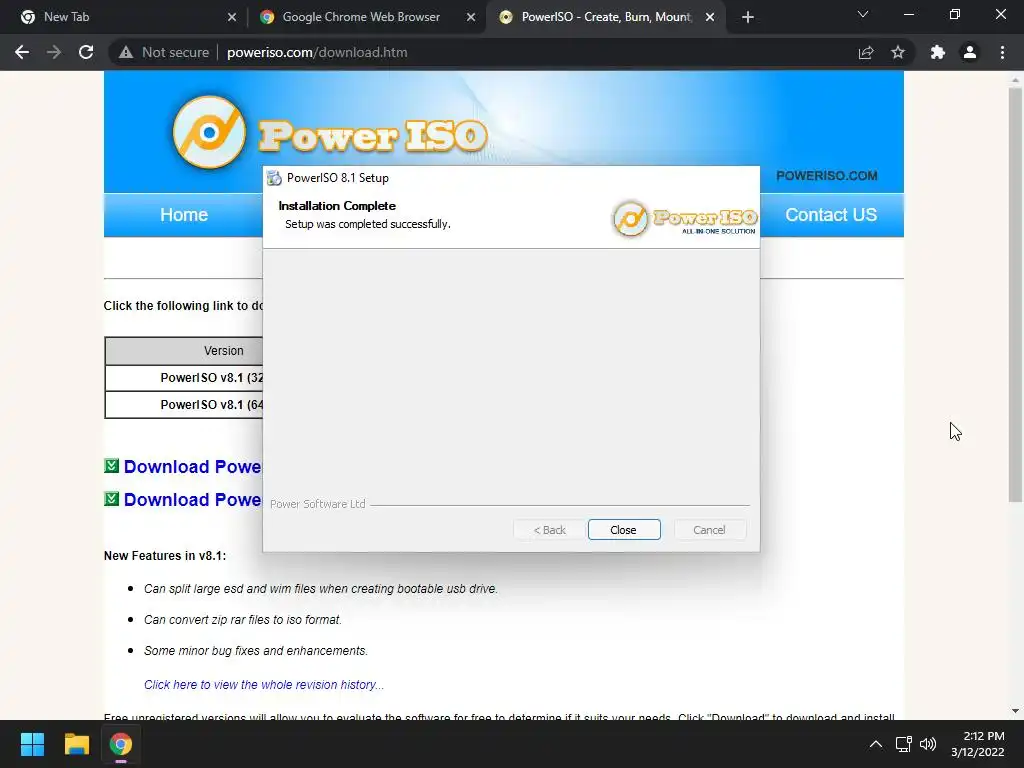
Task: Click the Close button in PowerISO Setup
Action: tap(624, 530)
